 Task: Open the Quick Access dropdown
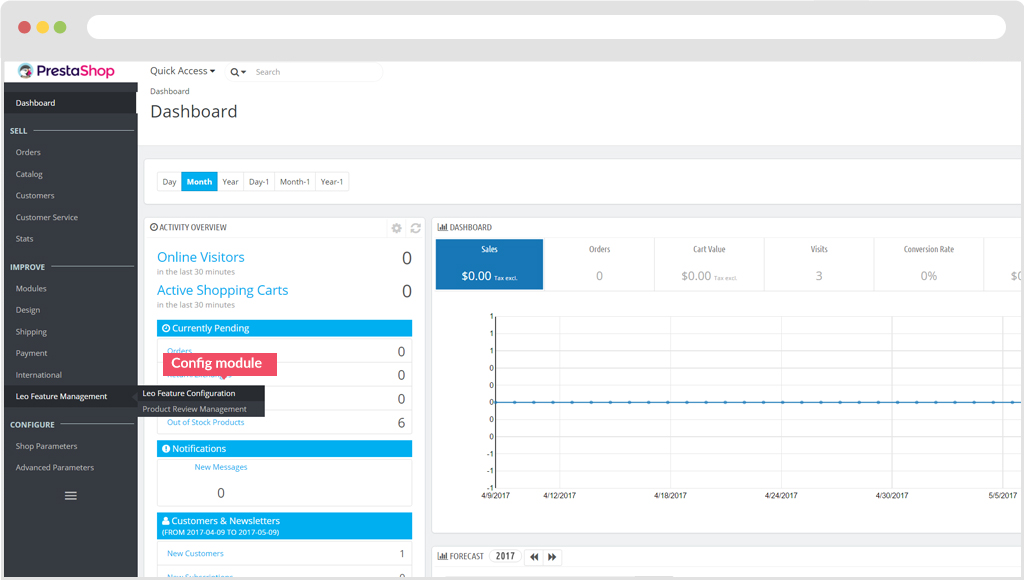point(182,71)
